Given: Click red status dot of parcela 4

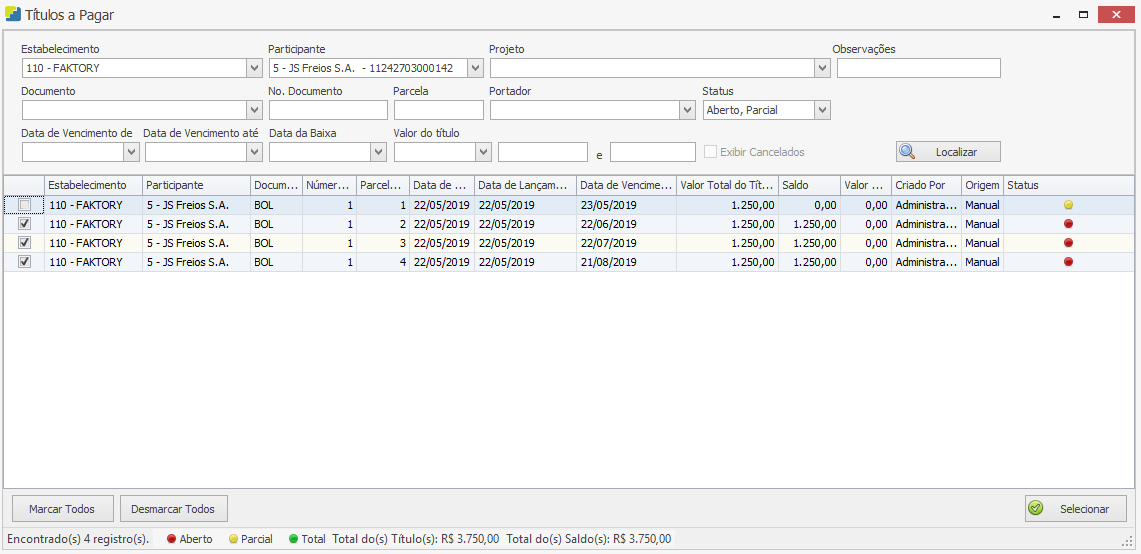Looking at the screenshot, I should (x=1068, y=262).
